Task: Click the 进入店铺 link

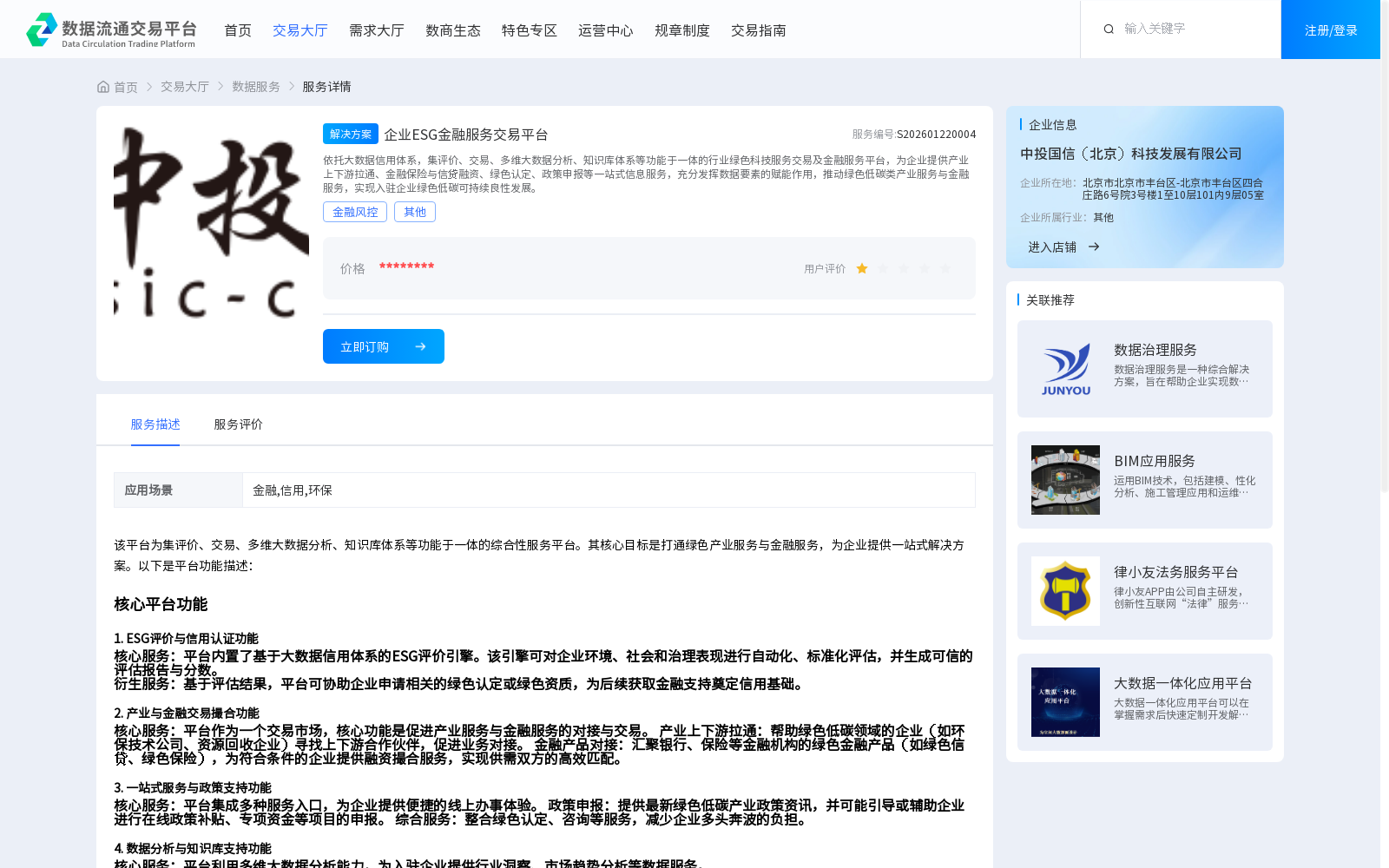Action: pos(1052,247)
